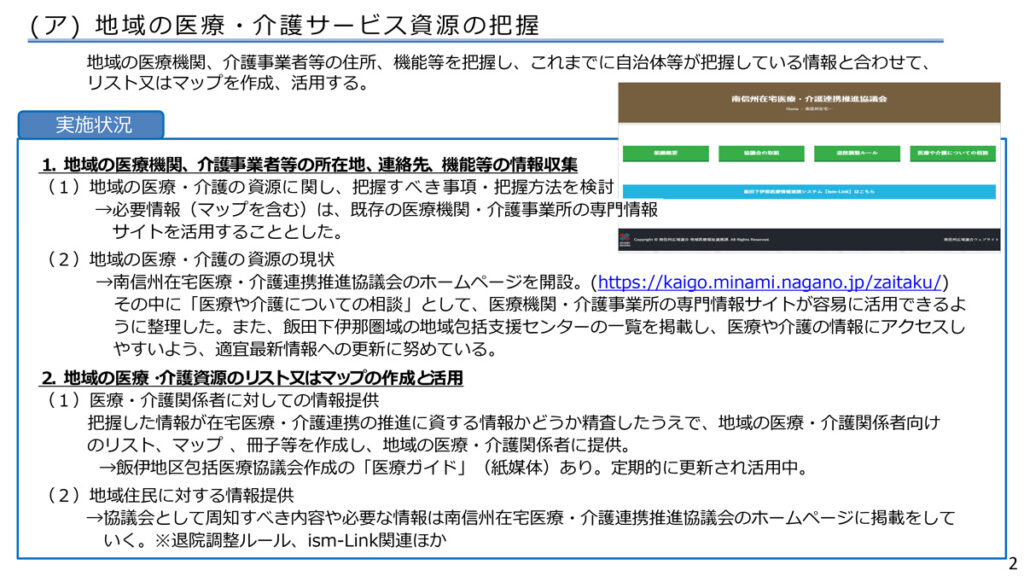Click heading 2 about リスト又はマップの作成と活用
Screen dimensions: 1024x576
click(251, 378)
